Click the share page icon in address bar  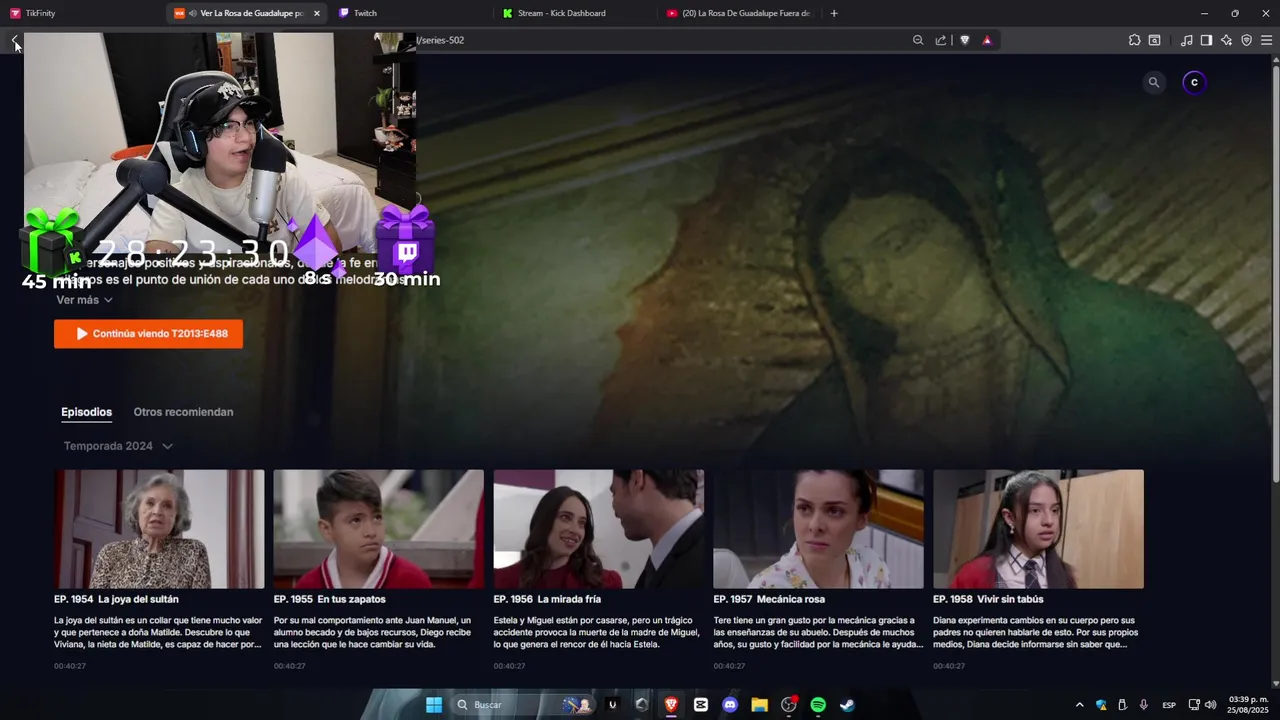click(x=941, y=40)
